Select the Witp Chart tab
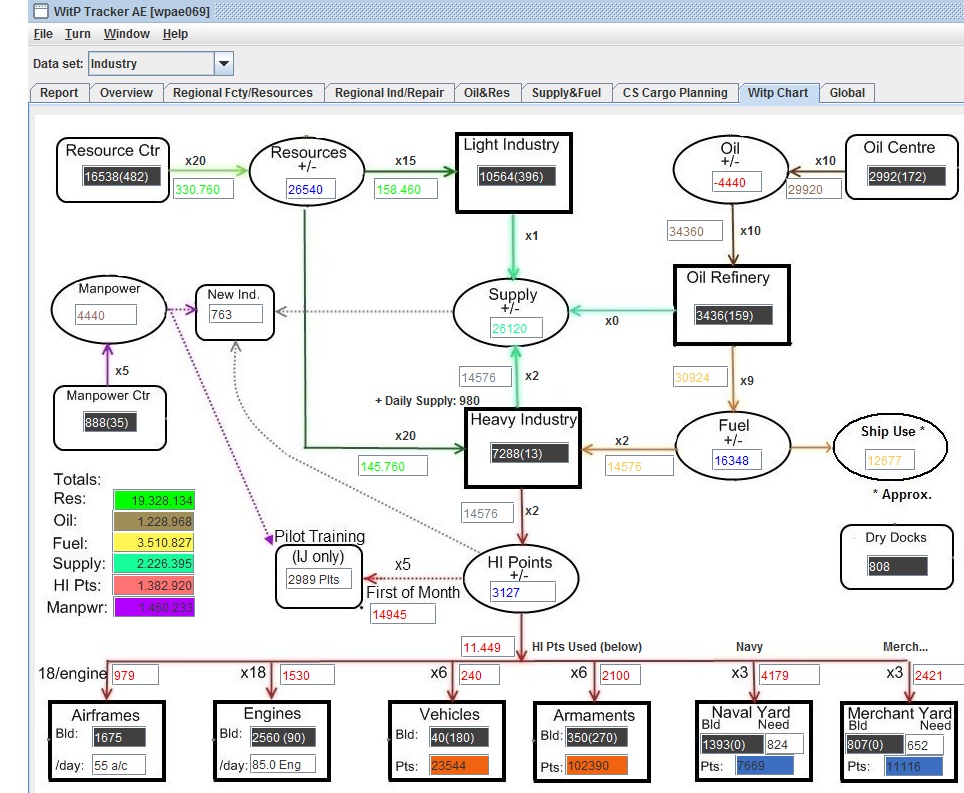The height and width of the screenshot is (793, 964). click(778, 93)
